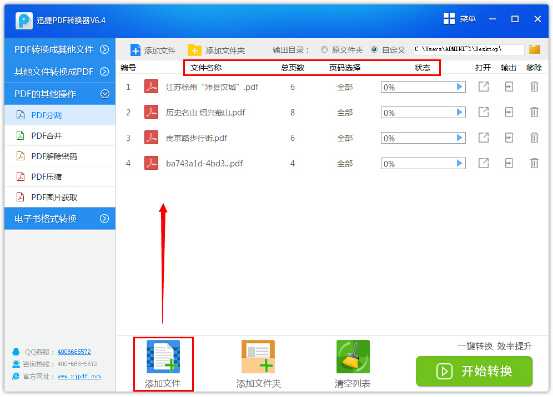The image size is (553, 397).
Task: Select PDF压缩 in the sidebar
Action: (60, 177)
